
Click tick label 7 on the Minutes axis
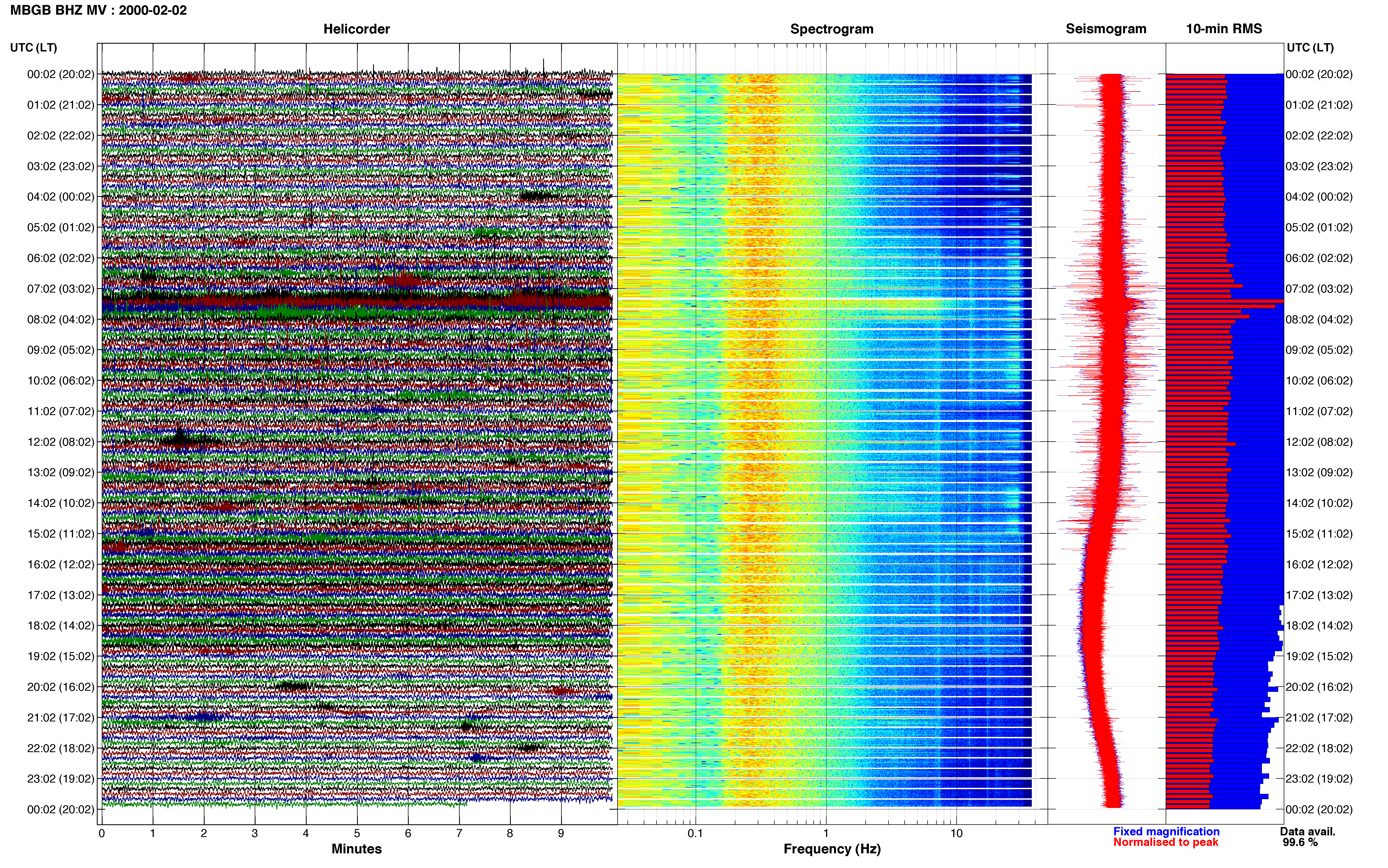(459, 833)
